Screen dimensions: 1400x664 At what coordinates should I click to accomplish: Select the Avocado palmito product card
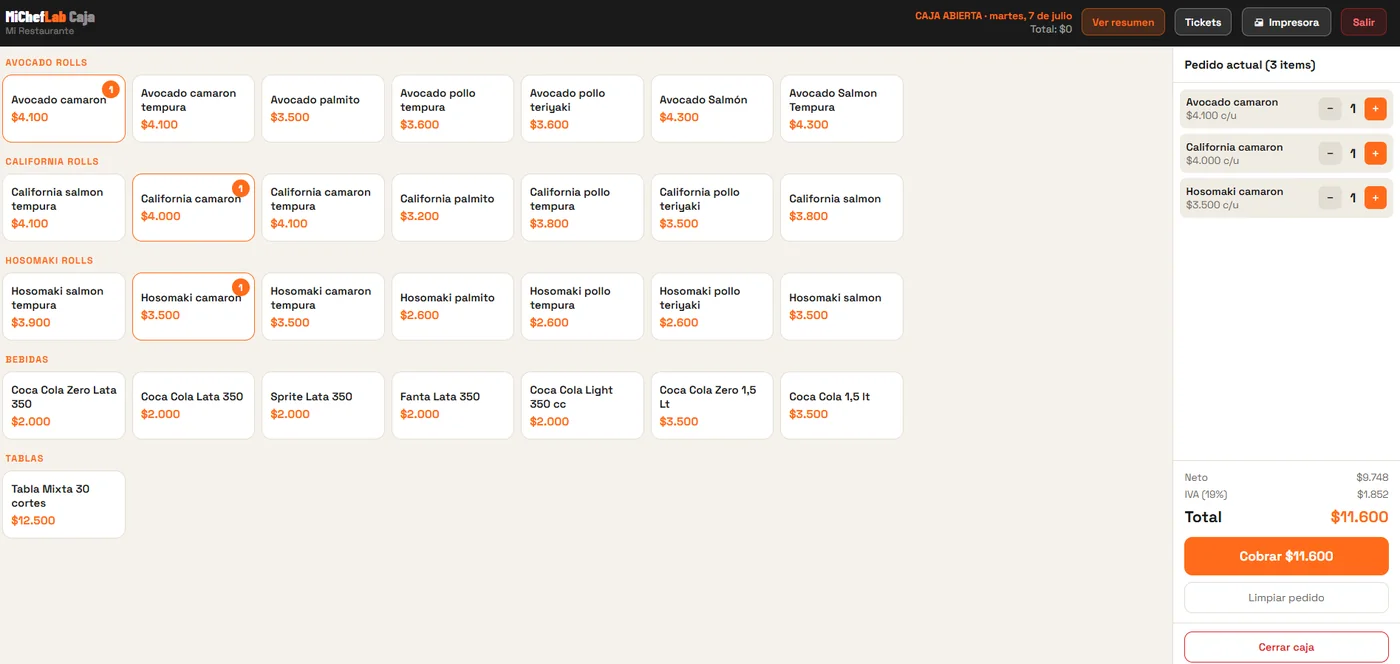point(323,109)
